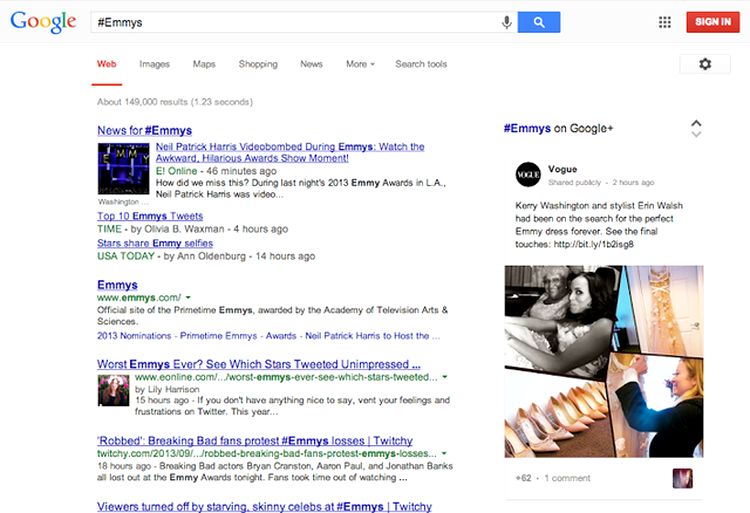The image size is (750, 513).
Task: Activate voice search microphone icon
Action: pyautogui.click(x=507, y=22)
